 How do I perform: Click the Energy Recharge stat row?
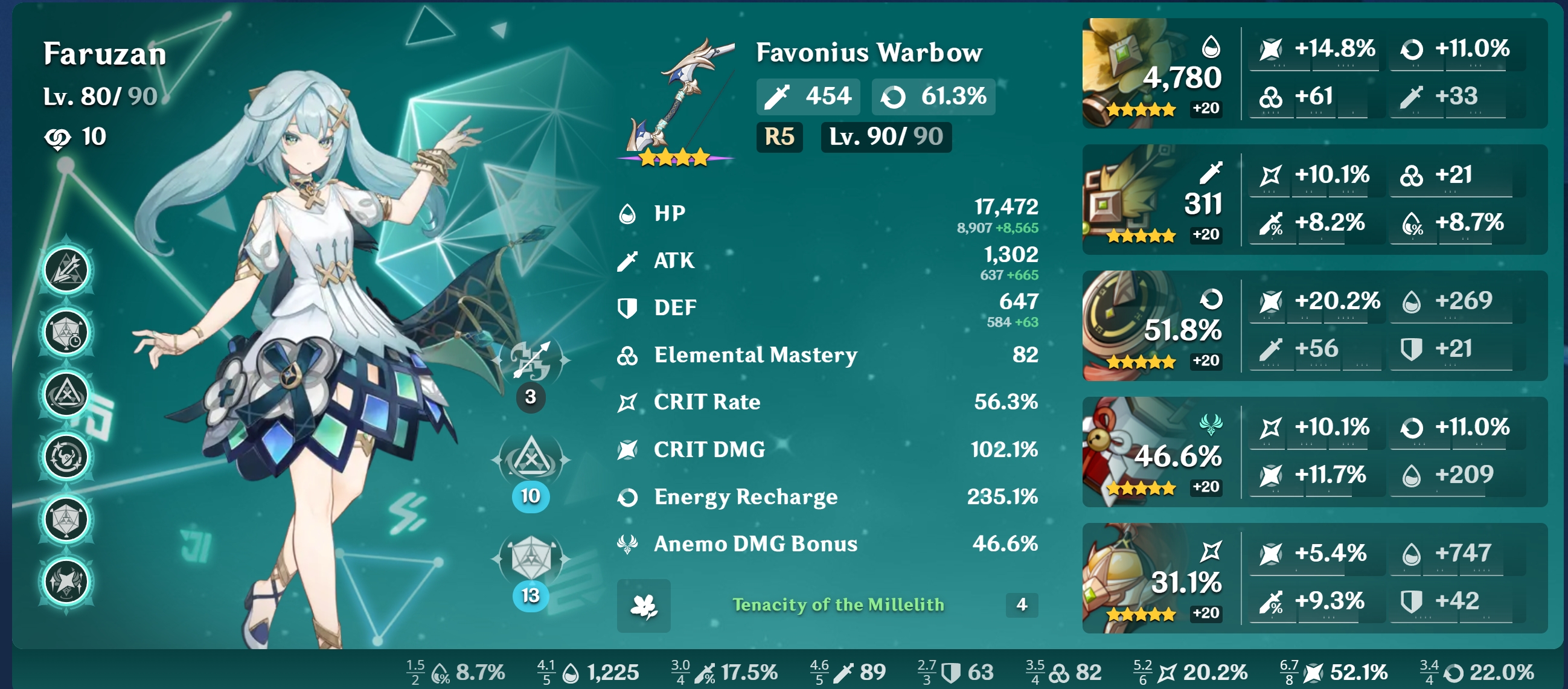coord(828,496)
